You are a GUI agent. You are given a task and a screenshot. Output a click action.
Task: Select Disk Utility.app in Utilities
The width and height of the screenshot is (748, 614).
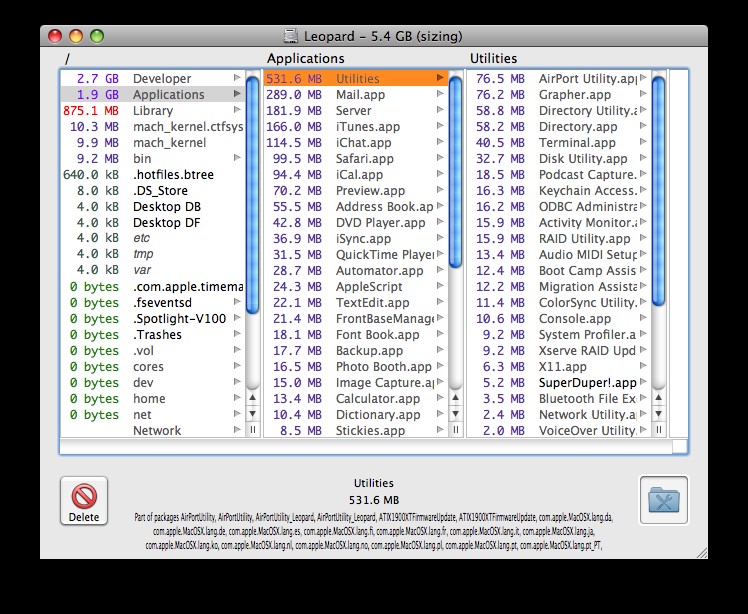(559, 158)
